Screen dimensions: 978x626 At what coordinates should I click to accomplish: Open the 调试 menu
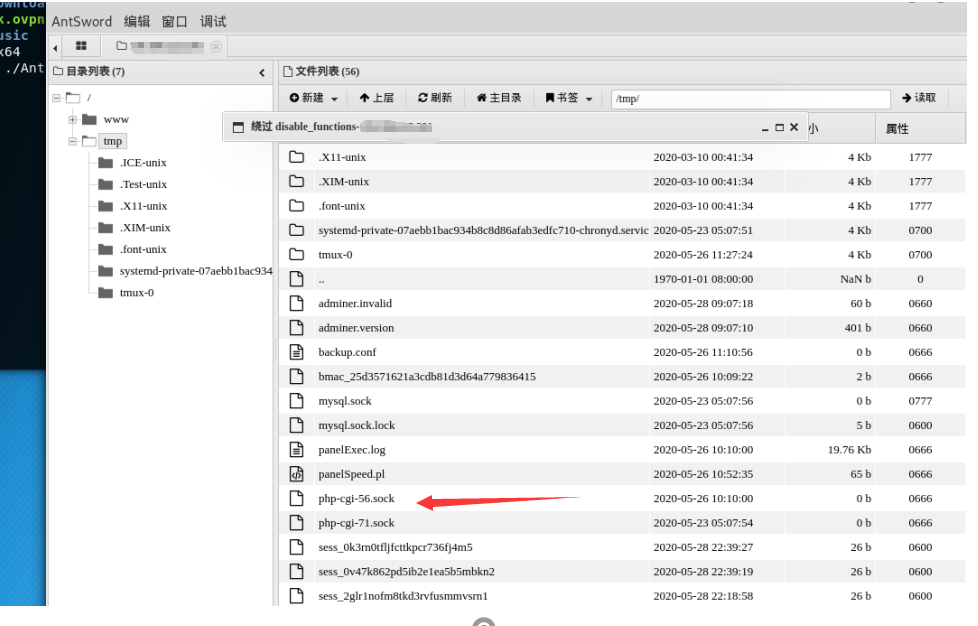click(213, 20)
